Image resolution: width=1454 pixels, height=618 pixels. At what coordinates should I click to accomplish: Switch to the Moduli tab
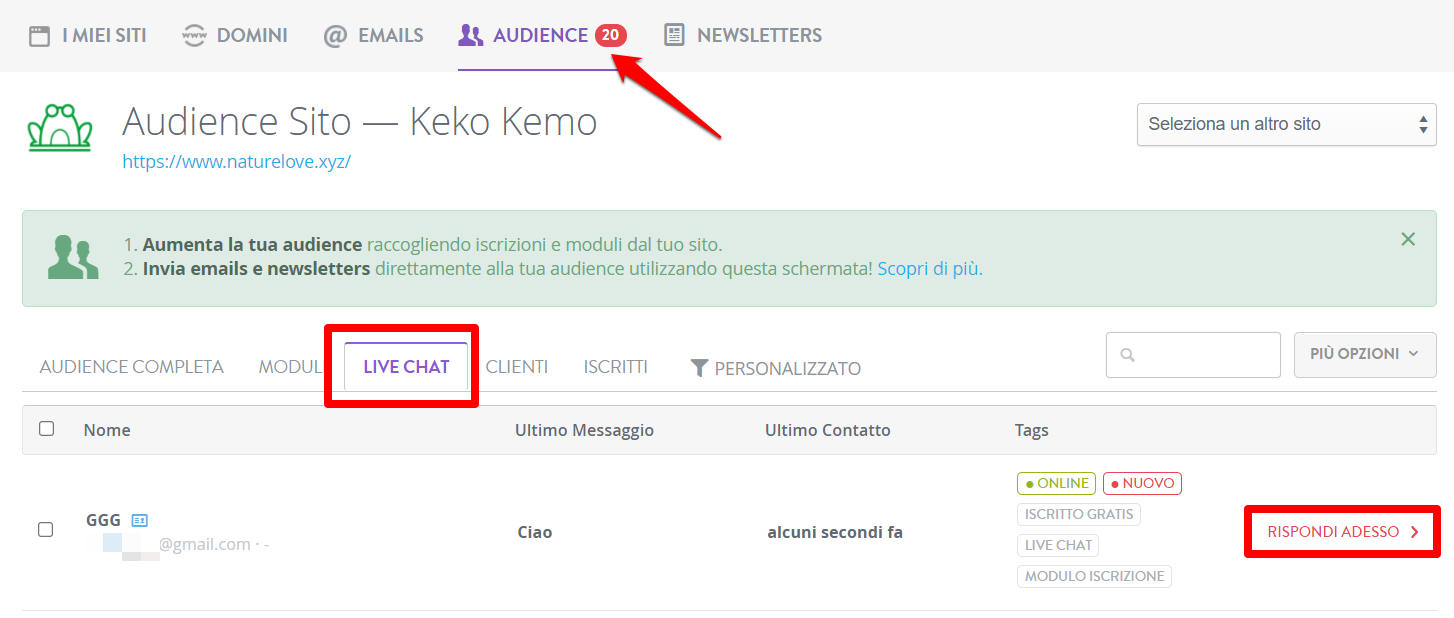pos(290,367)
